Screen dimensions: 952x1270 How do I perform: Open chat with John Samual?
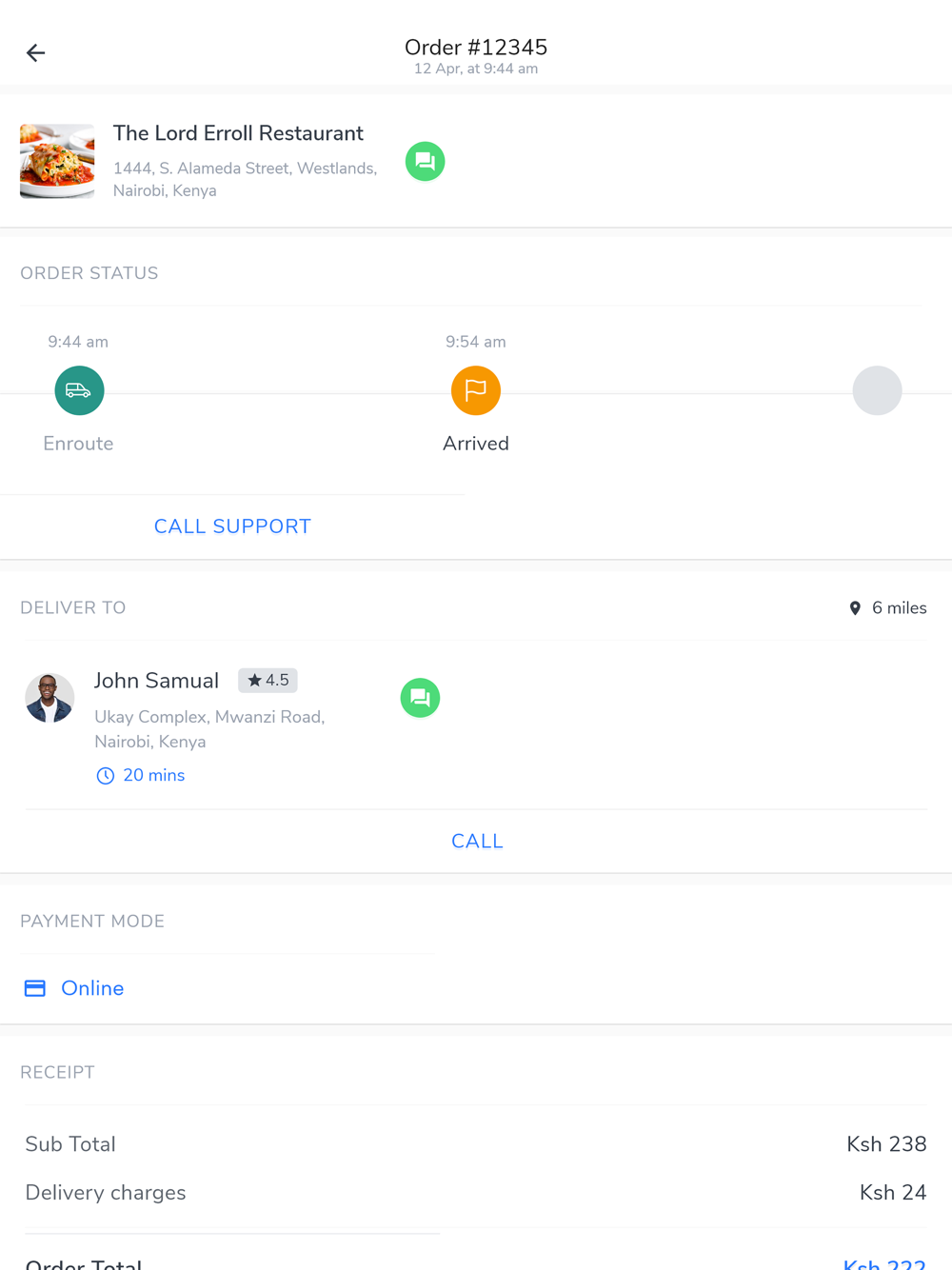(420, 698)
